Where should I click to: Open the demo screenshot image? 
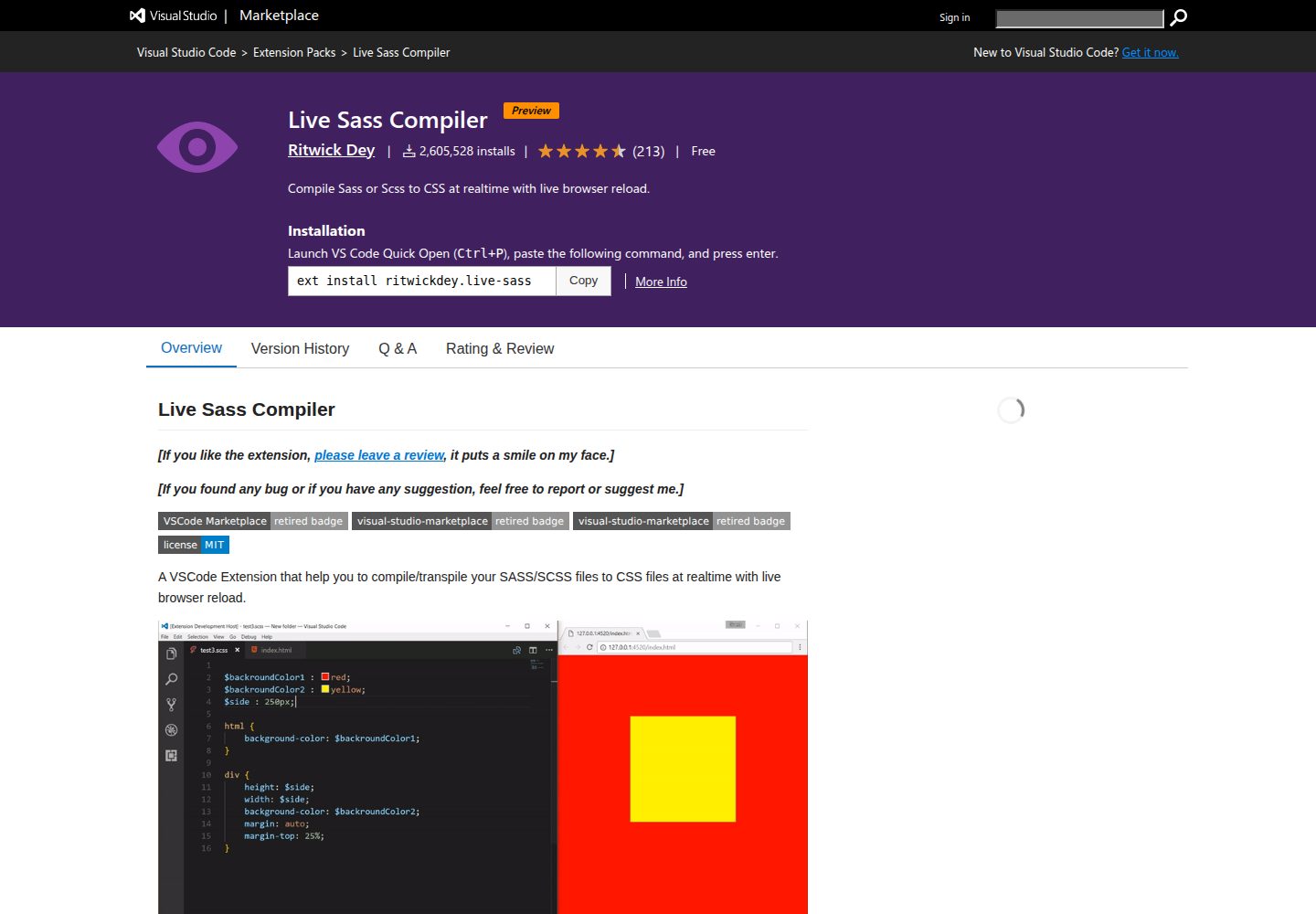[483, 767]
